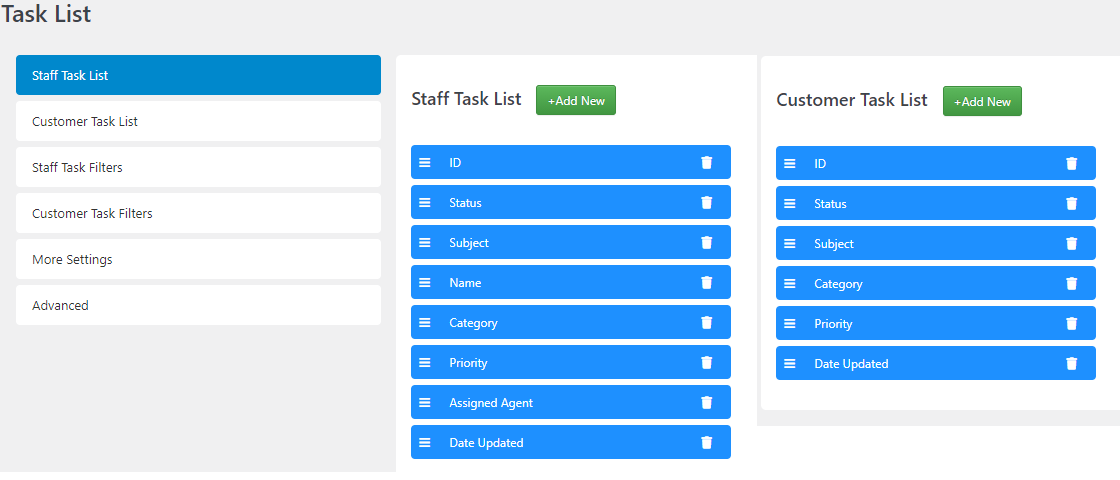Image resolution: width=1120 pixels, height=480 pixels.
Task: Delete the ID field from Staff Task List
Action: [x=706, y=162]
